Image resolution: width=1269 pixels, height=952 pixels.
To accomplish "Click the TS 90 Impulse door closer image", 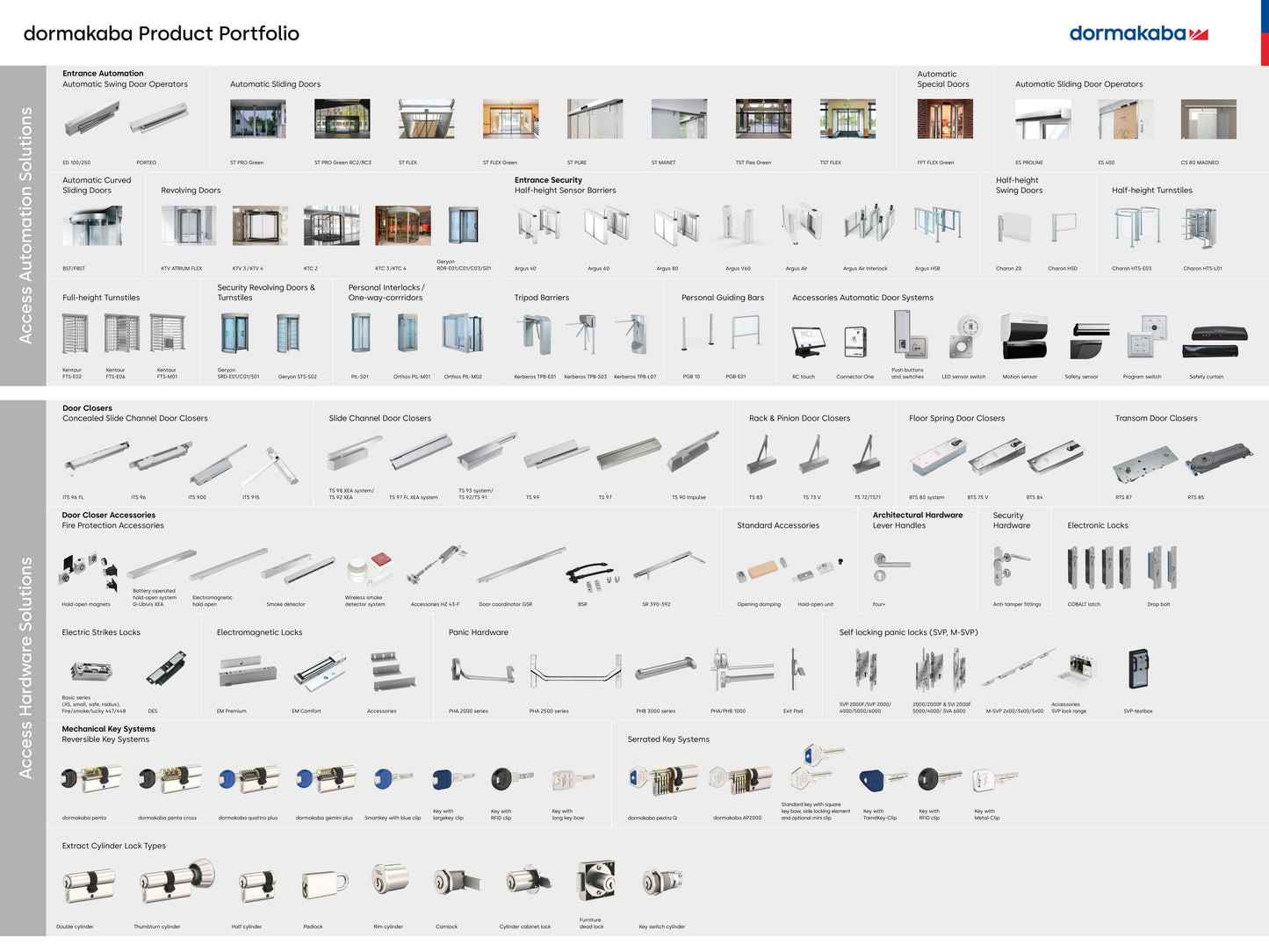I will click(693, 452).
